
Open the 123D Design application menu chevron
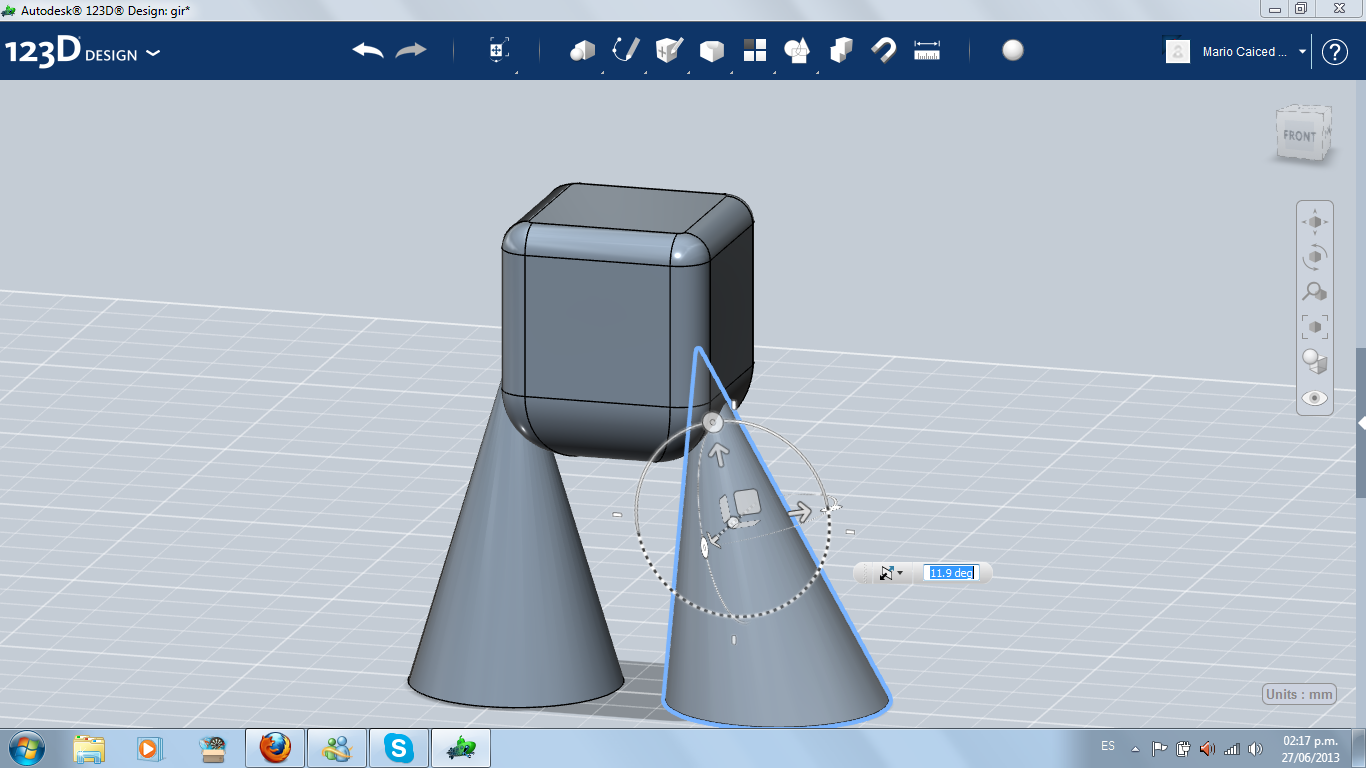click(x=153, y=53)
